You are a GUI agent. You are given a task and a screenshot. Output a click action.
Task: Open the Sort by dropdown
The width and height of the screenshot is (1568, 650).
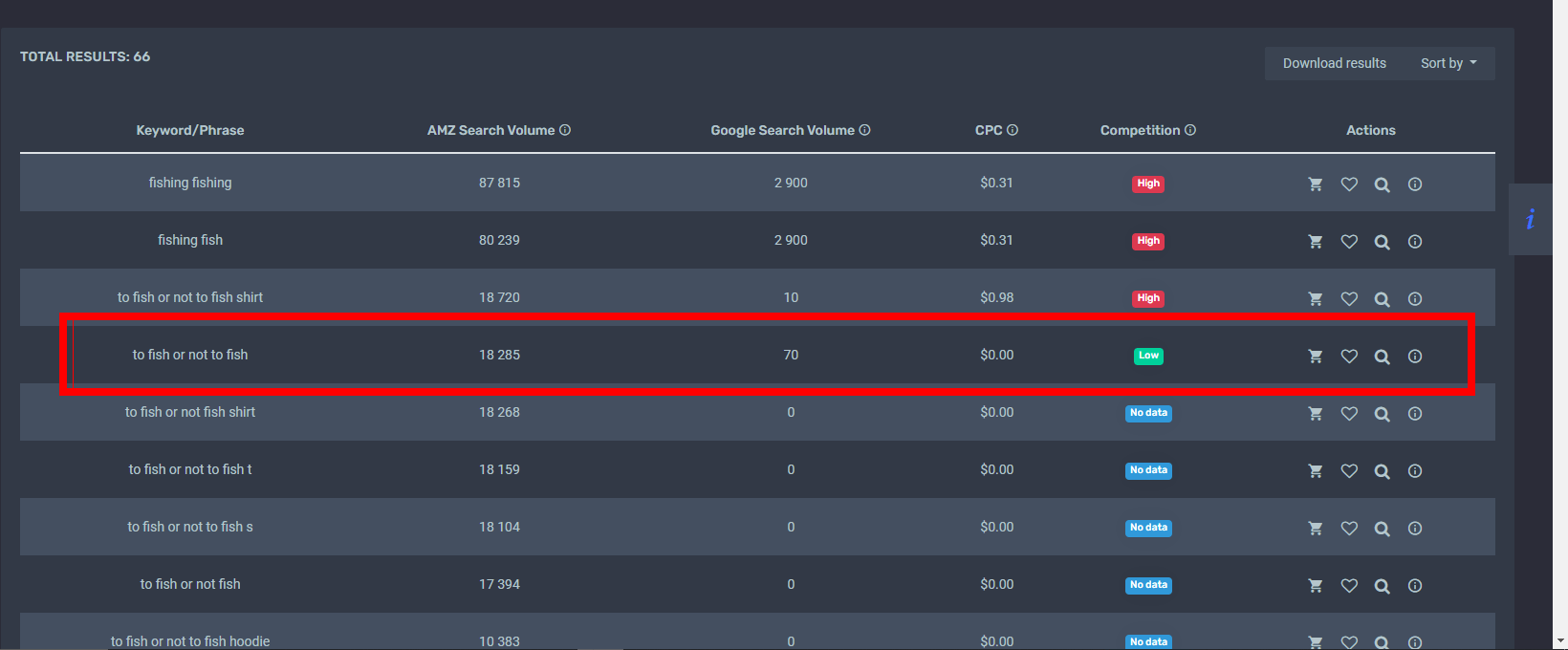[1448, 63]
